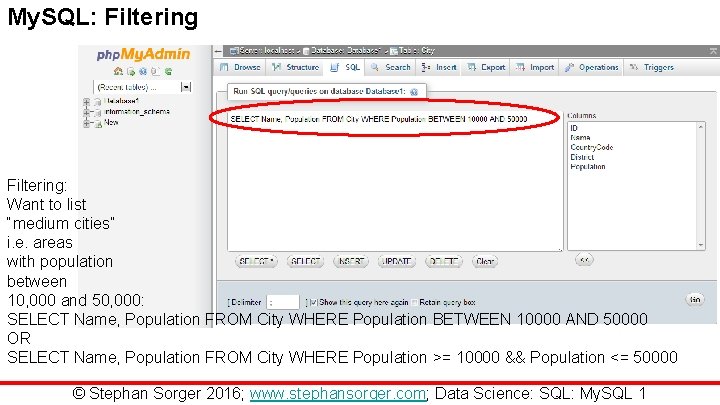Click the DELETE query template button
Viewport: 720px width, 405px height.
tap(444, 261)
